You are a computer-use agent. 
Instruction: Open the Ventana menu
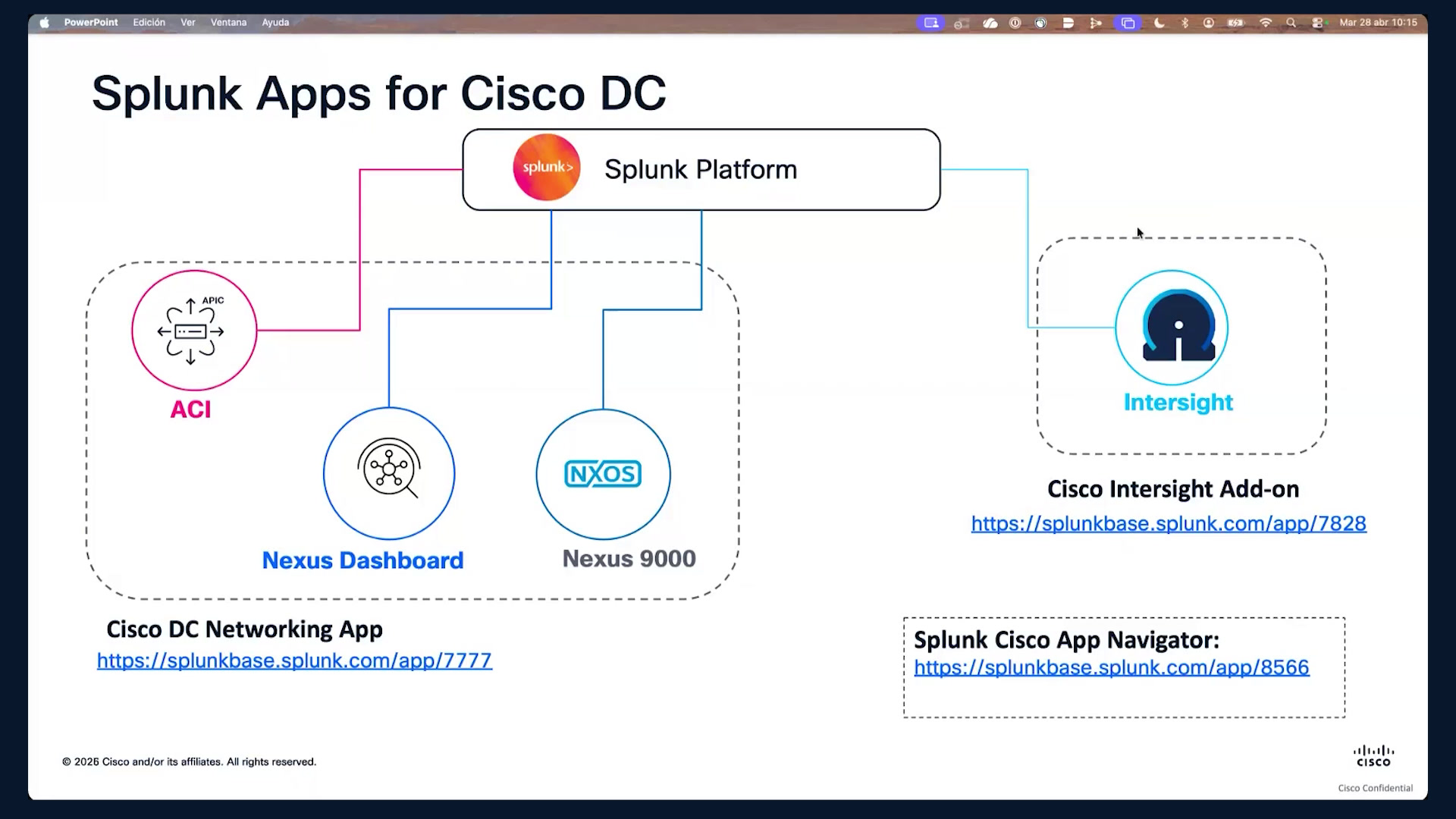[x=228, y=23]
